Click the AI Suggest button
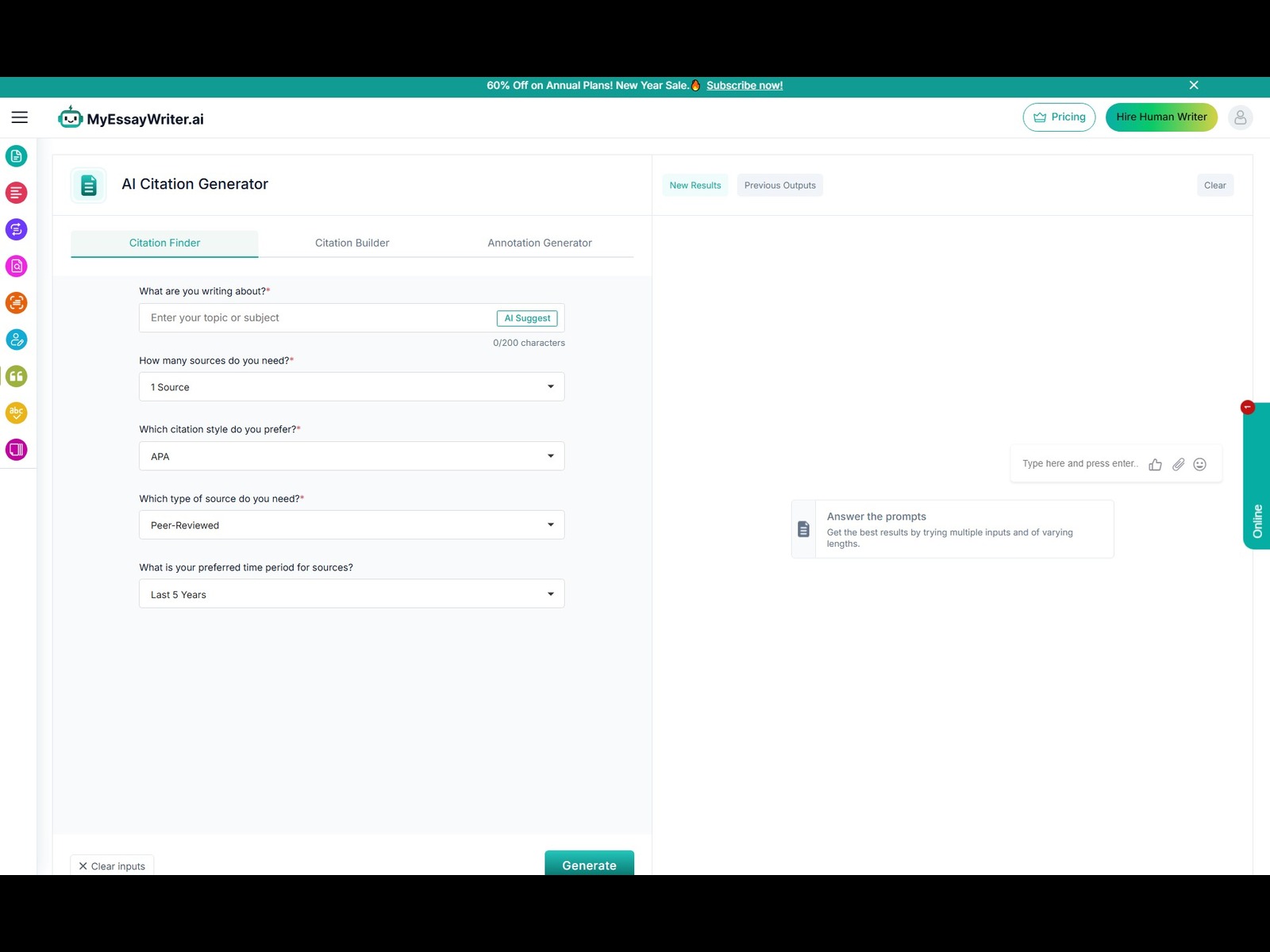 [527, 318]
